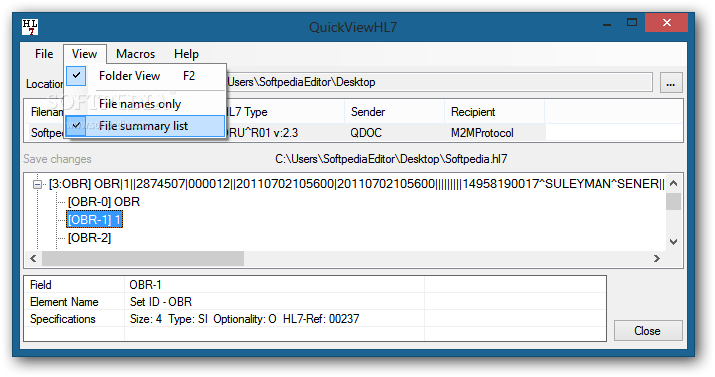
Task: Open the Help menu
Action: 186,54
